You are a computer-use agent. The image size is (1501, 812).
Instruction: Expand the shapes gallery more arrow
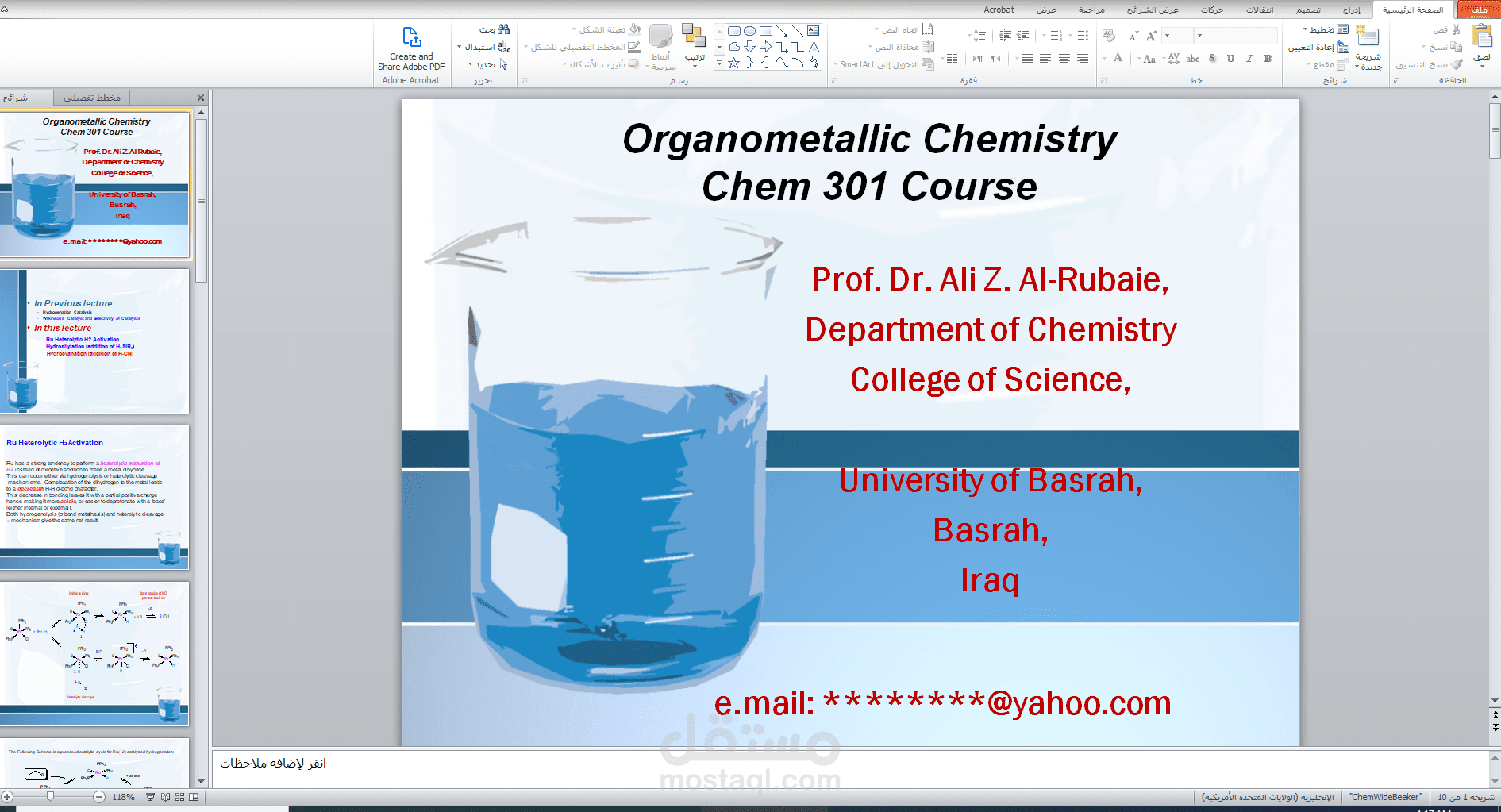click(x=719, y=62)
